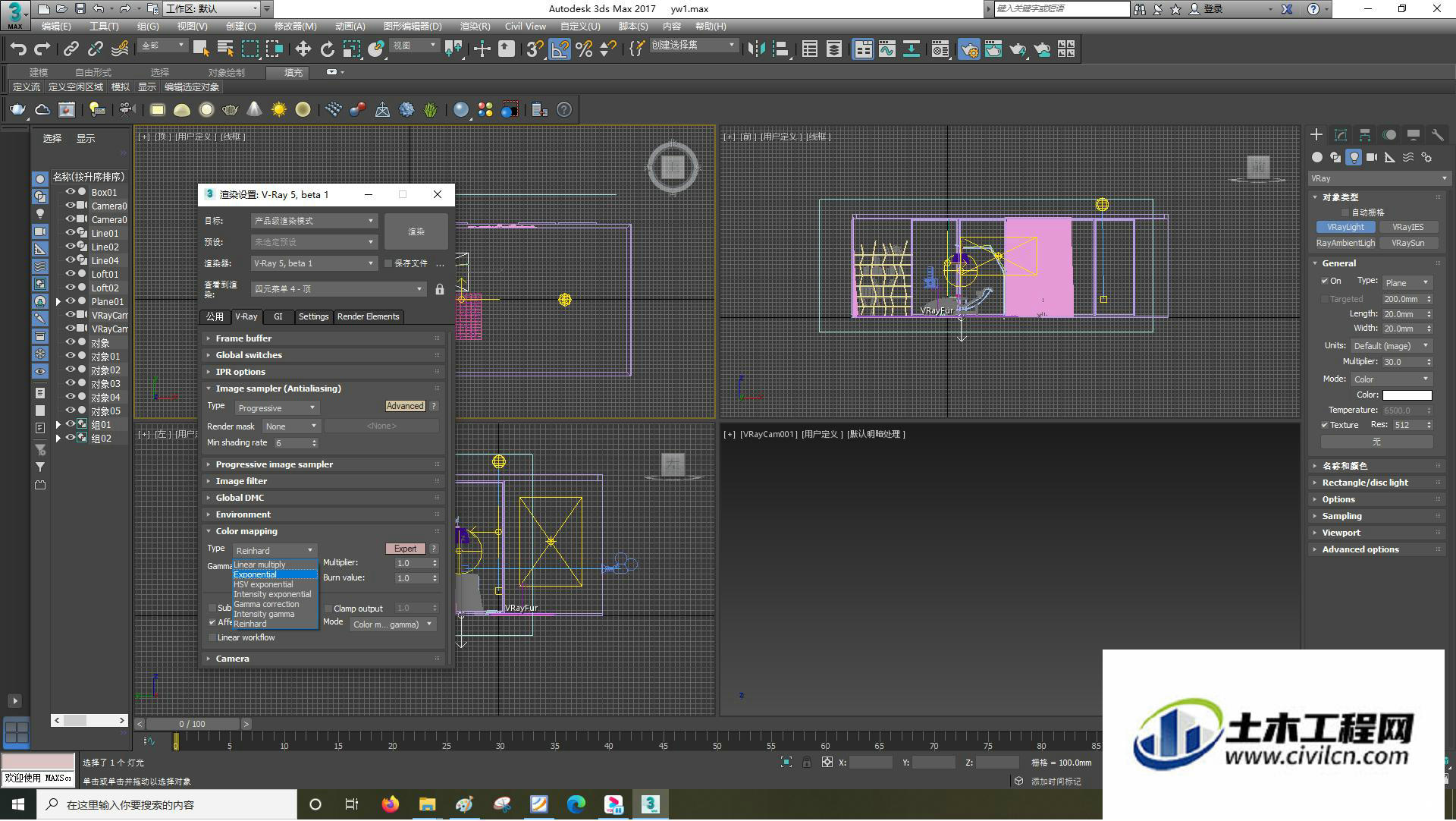Image resolution: width=1456 pixels, height=821 pixels.
Task: Enable the 自动栅格 checkbox
Action: point(1345,212)
